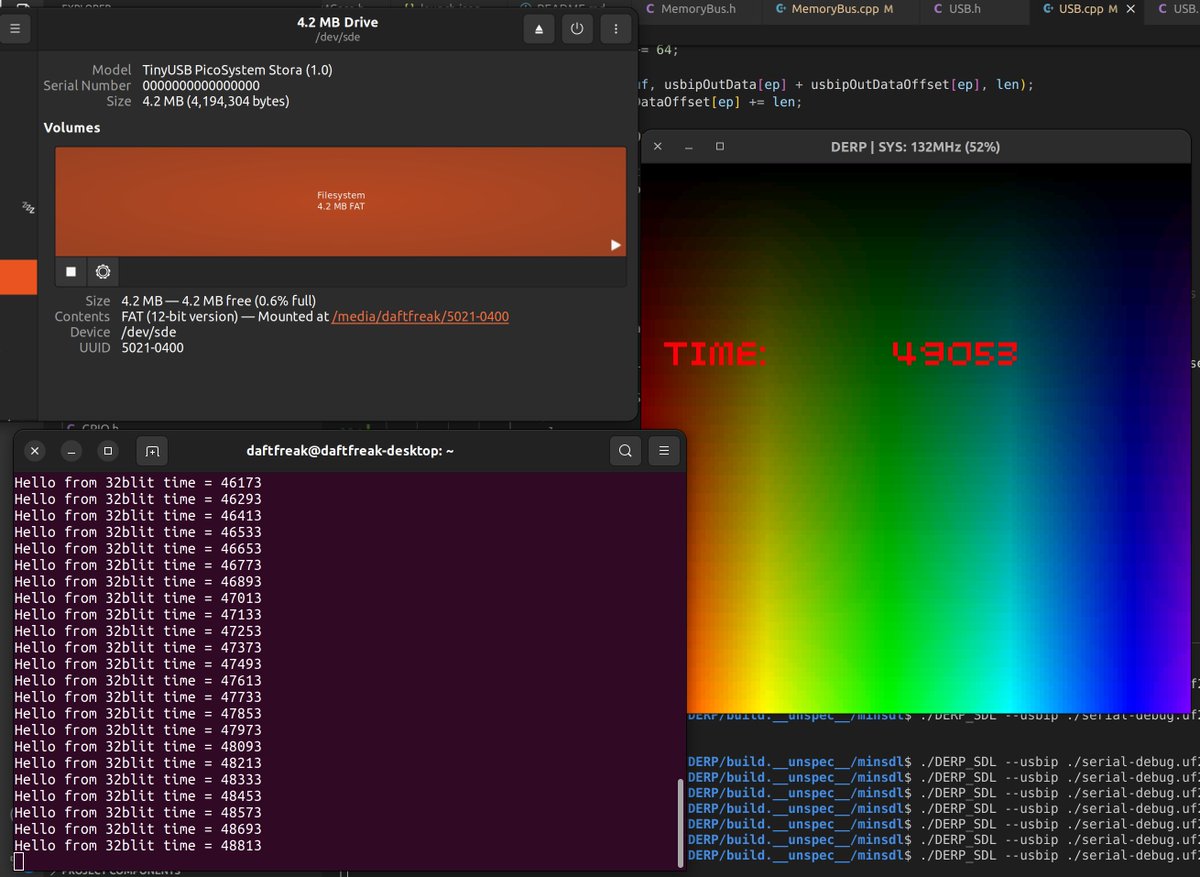Select the 4.2 MB FAT filesystem volume

pyautogui.click(x=340, y=201)
